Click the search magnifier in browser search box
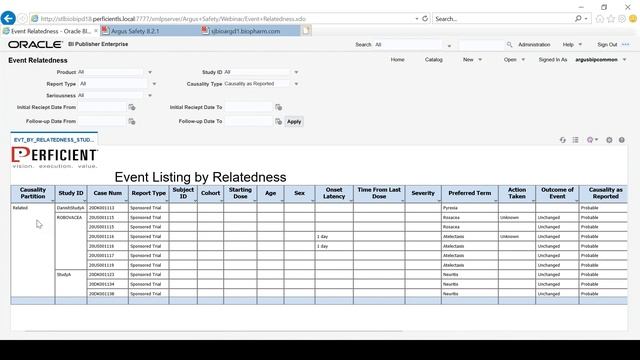Screen dimensions: 640x360 578,19
